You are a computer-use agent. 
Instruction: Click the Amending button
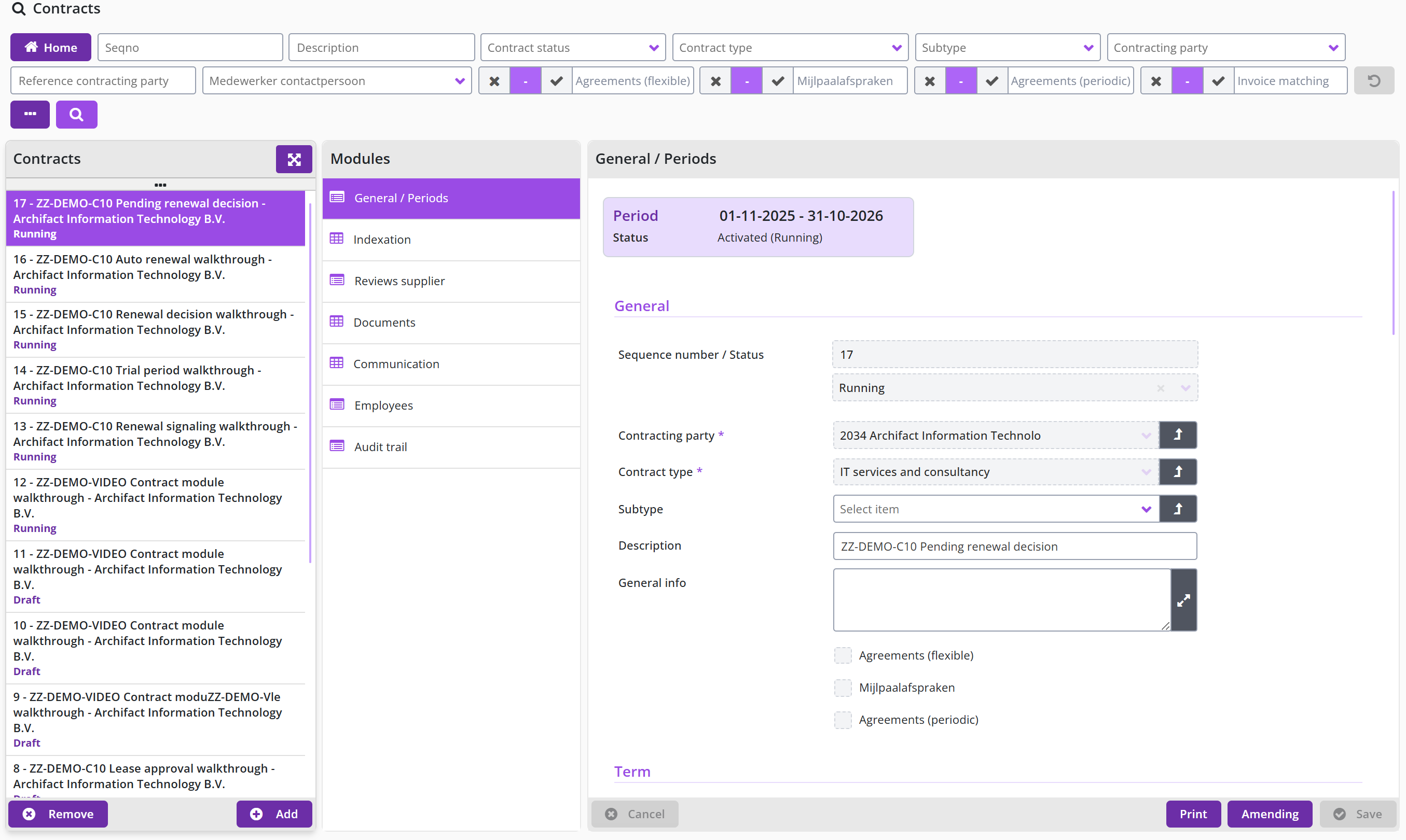point(1270,814)
